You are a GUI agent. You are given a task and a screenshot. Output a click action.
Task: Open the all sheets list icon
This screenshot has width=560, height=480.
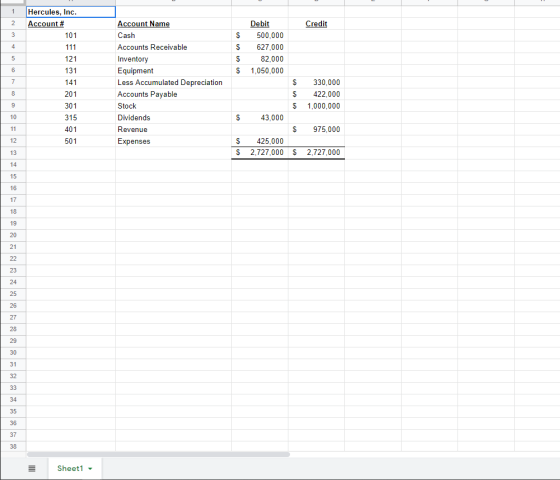(x=32, y=468)
